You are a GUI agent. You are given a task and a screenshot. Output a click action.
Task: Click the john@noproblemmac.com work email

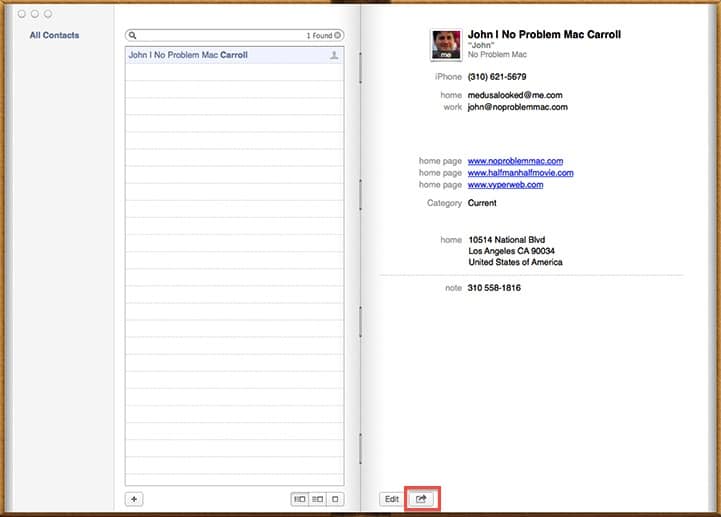[x=517, y=107]
